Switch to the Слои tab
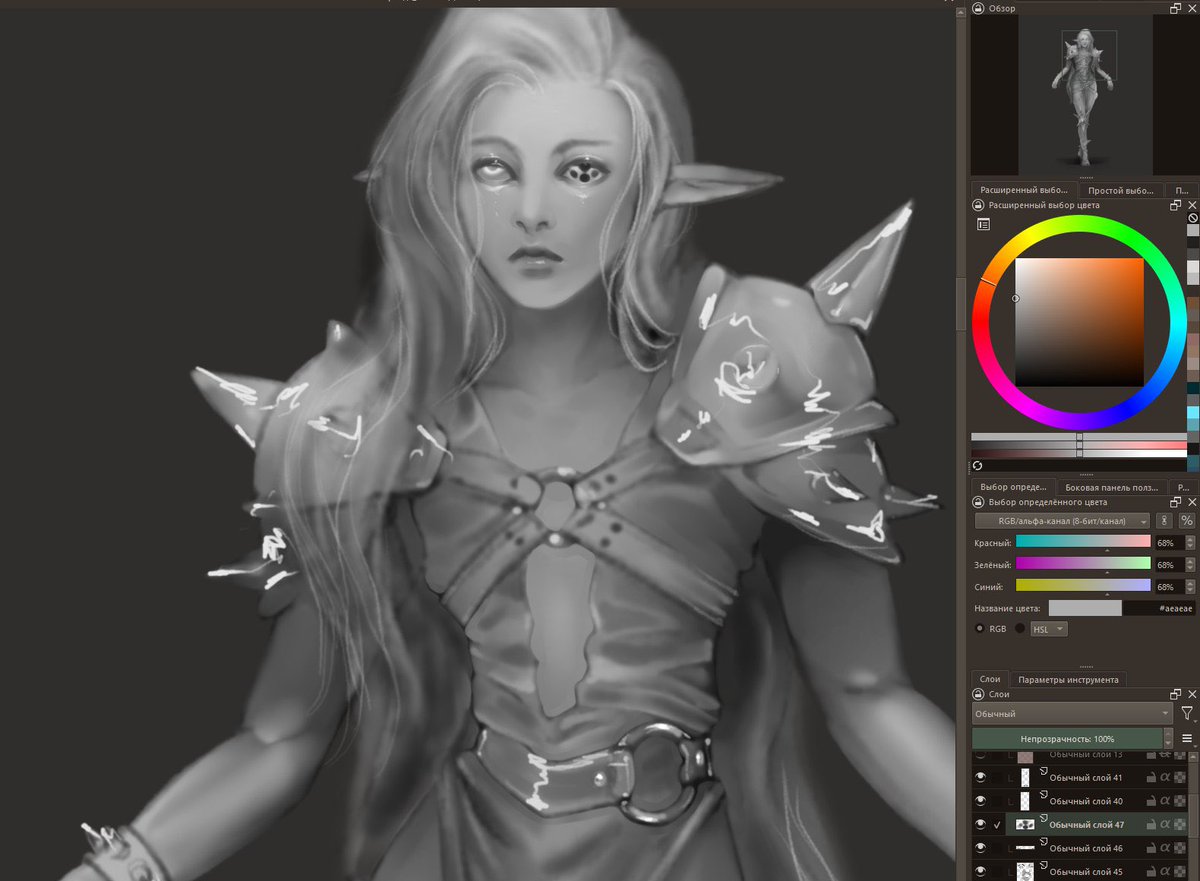Screen dimensions: 1200x881 tap(989, 679)
